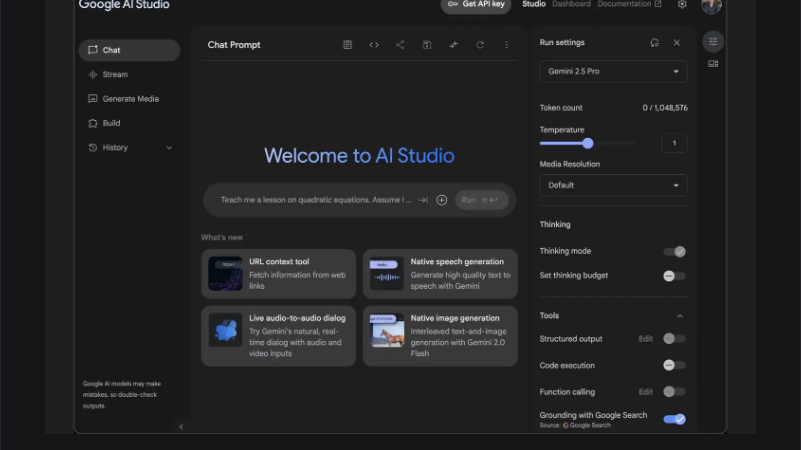Toggle the run settings sliders icon
Screen dimensions: 801x450
coord(713,41)
